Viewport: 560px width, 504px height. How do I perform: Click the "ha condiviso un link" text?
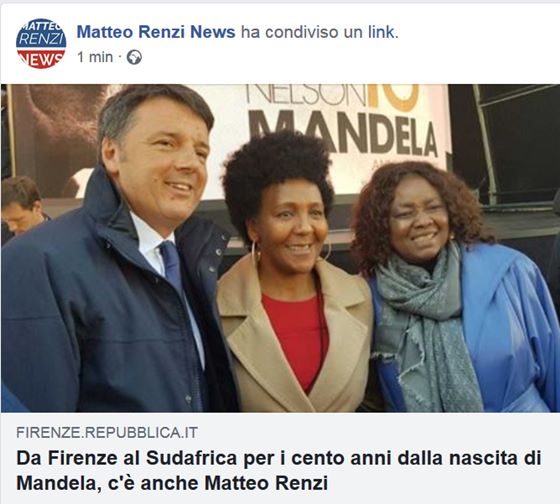pyautogui.click(x=320, y=32)
